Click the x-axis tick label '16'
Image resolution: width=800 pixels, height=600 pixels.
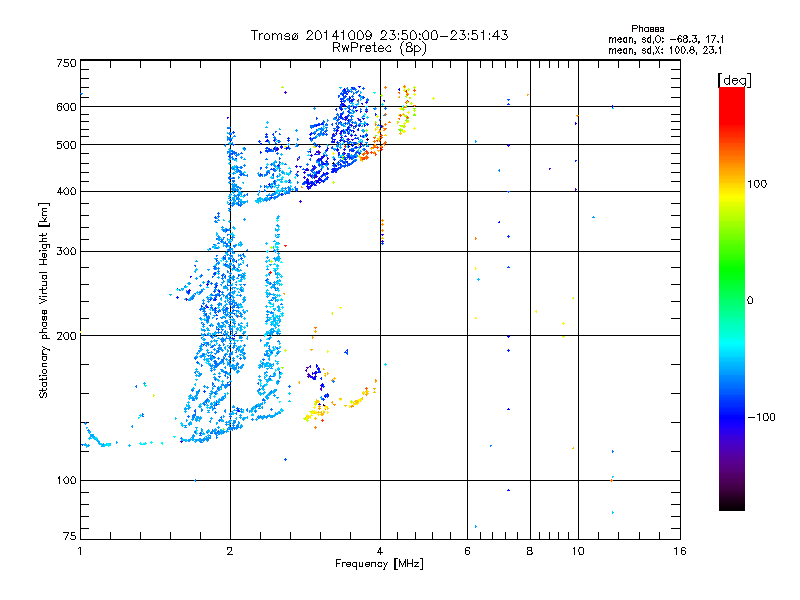680,551
